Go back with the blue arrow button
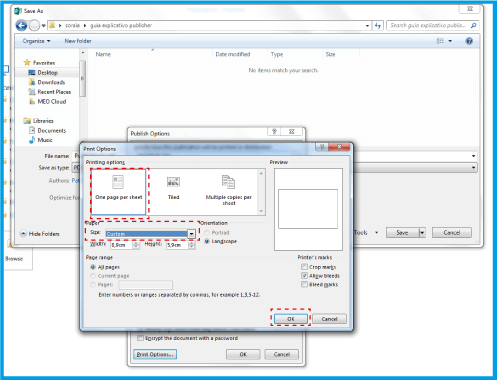 (21, 25)
